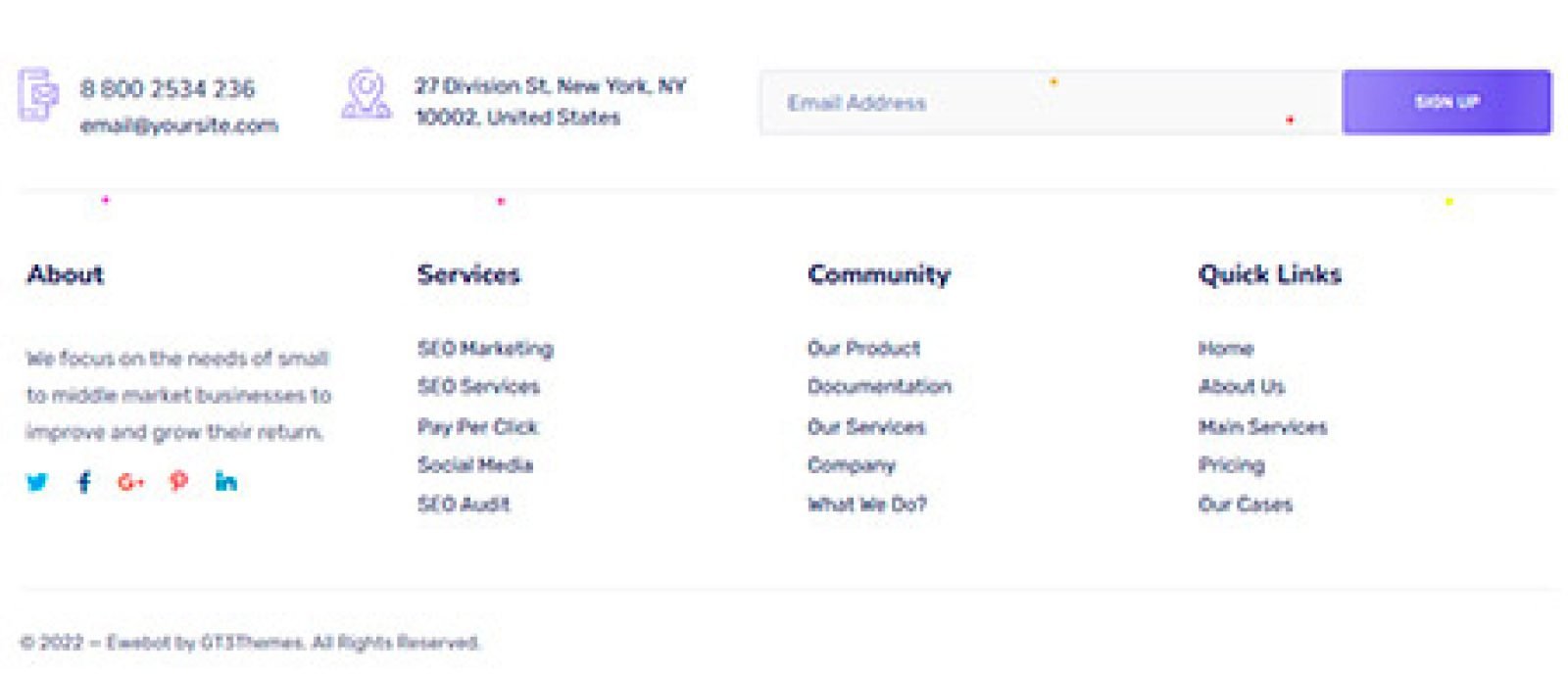Click the 27 Division St address text

tap(550, 101)
